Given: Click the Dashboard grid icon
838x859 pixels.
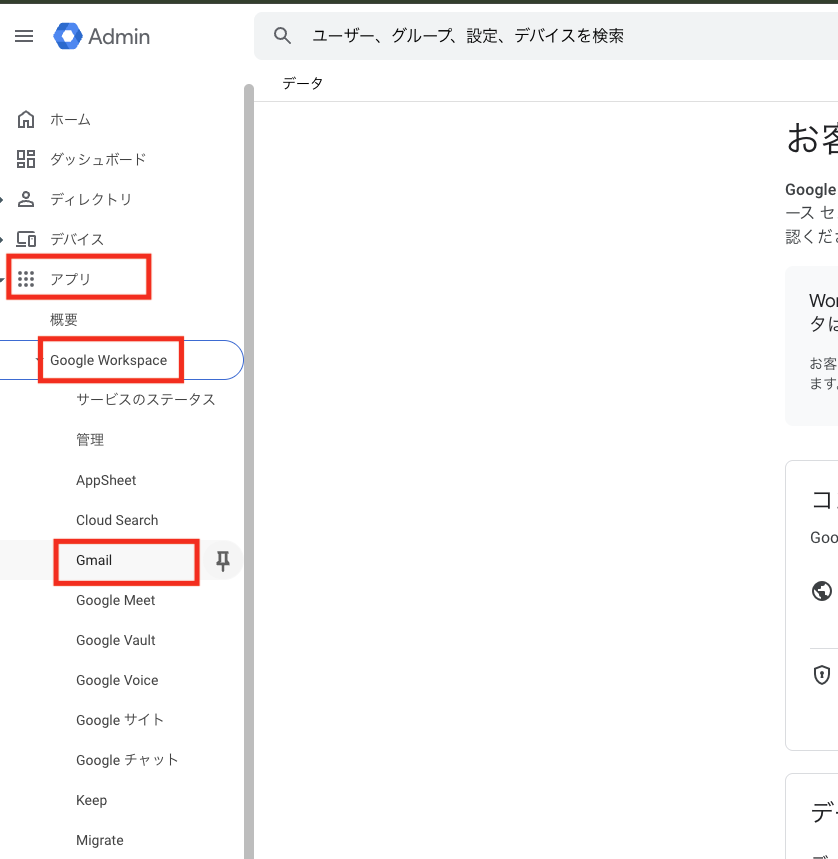Looking at the screenshot, I should 26,160.
